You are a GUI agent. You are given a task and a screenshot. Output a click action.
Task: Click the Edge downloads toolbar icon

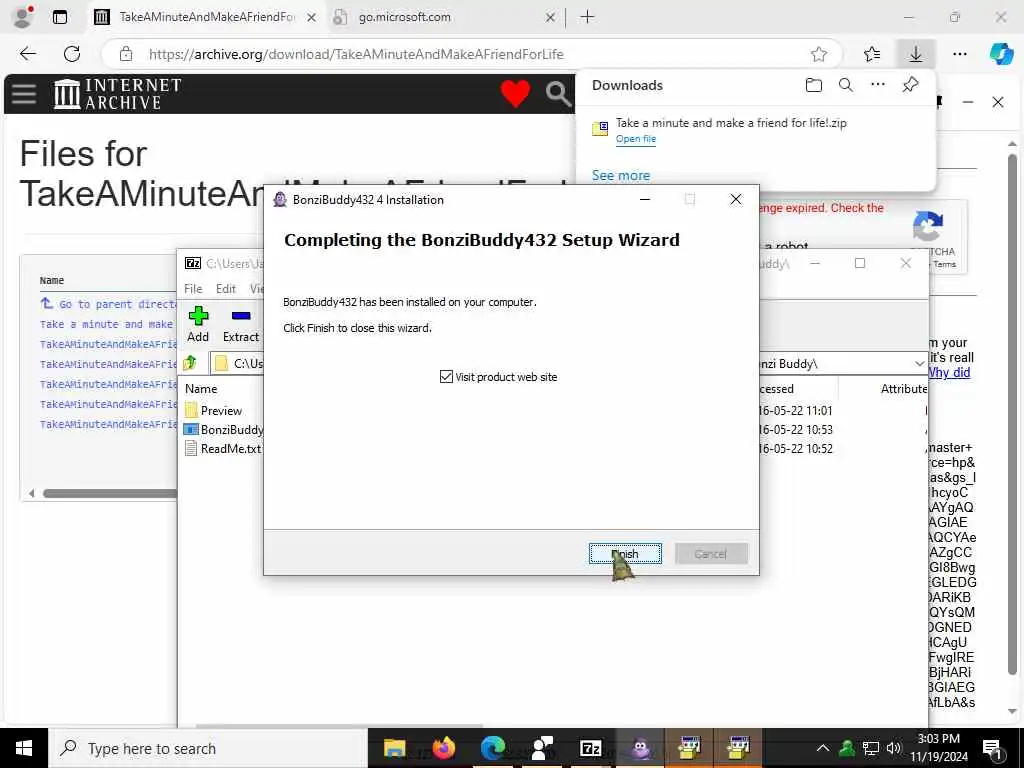point(916,54)
